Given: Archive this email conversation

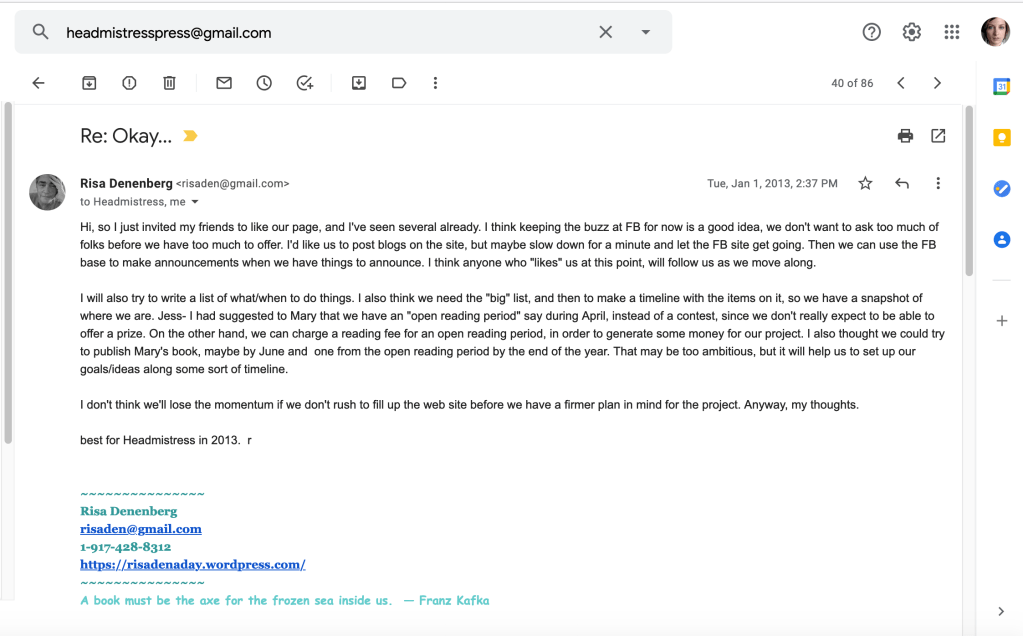Looking at the screenshot, I should tap(89, 83).
